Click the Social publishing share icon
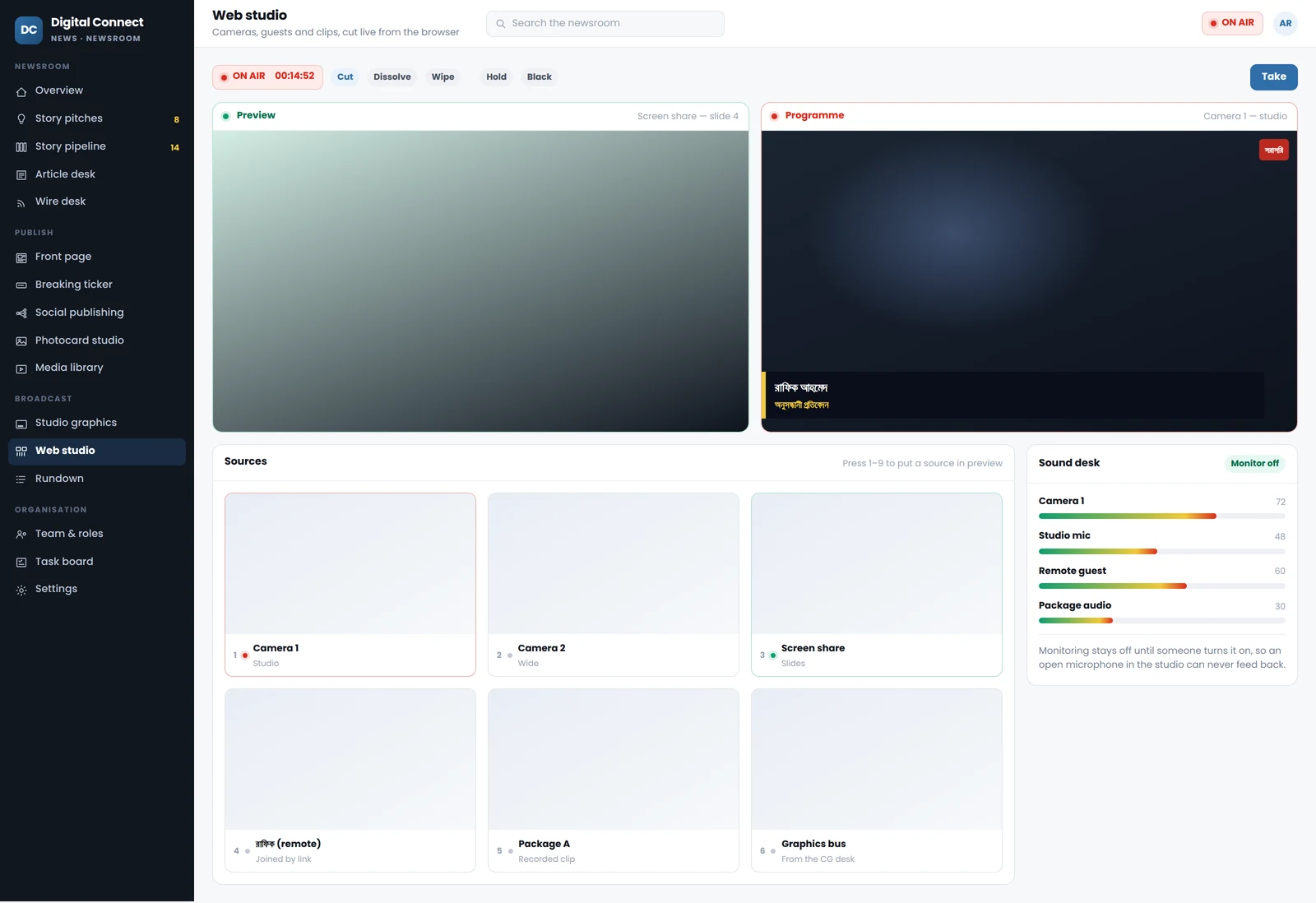Image resolution: width=1316 pixels, height=903 pixels. [x=21, y=313]
